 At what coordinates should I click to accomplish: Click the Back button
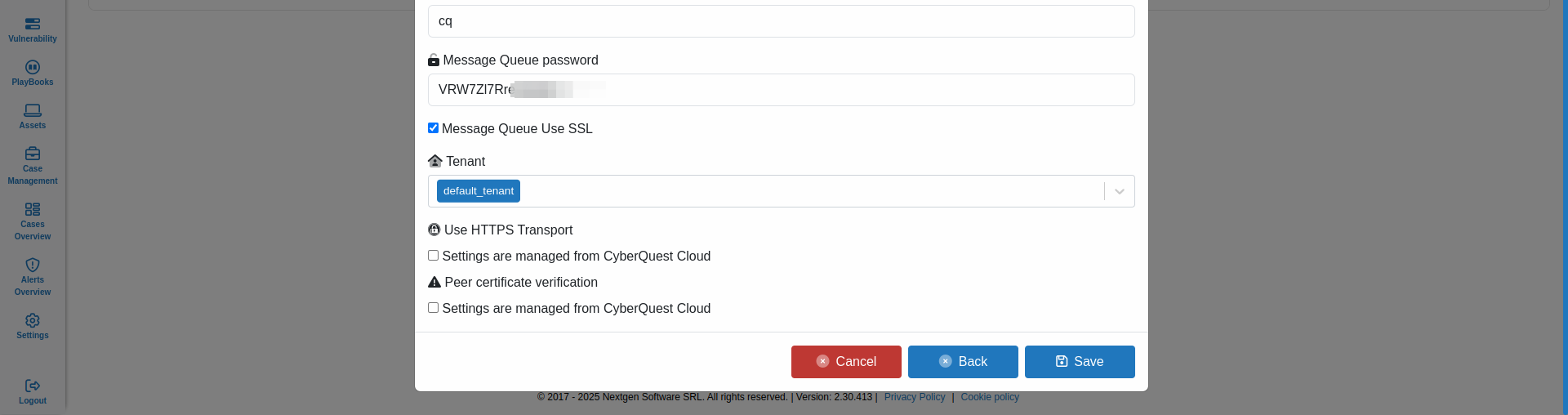click(963, 362)
